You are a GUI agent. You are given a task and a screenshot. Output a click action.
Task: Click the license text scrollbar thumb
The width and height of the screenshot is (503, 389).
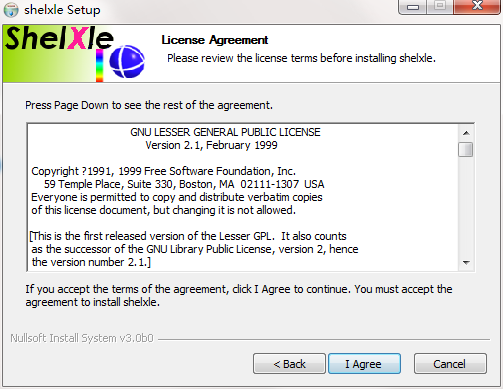pos(466,149)
